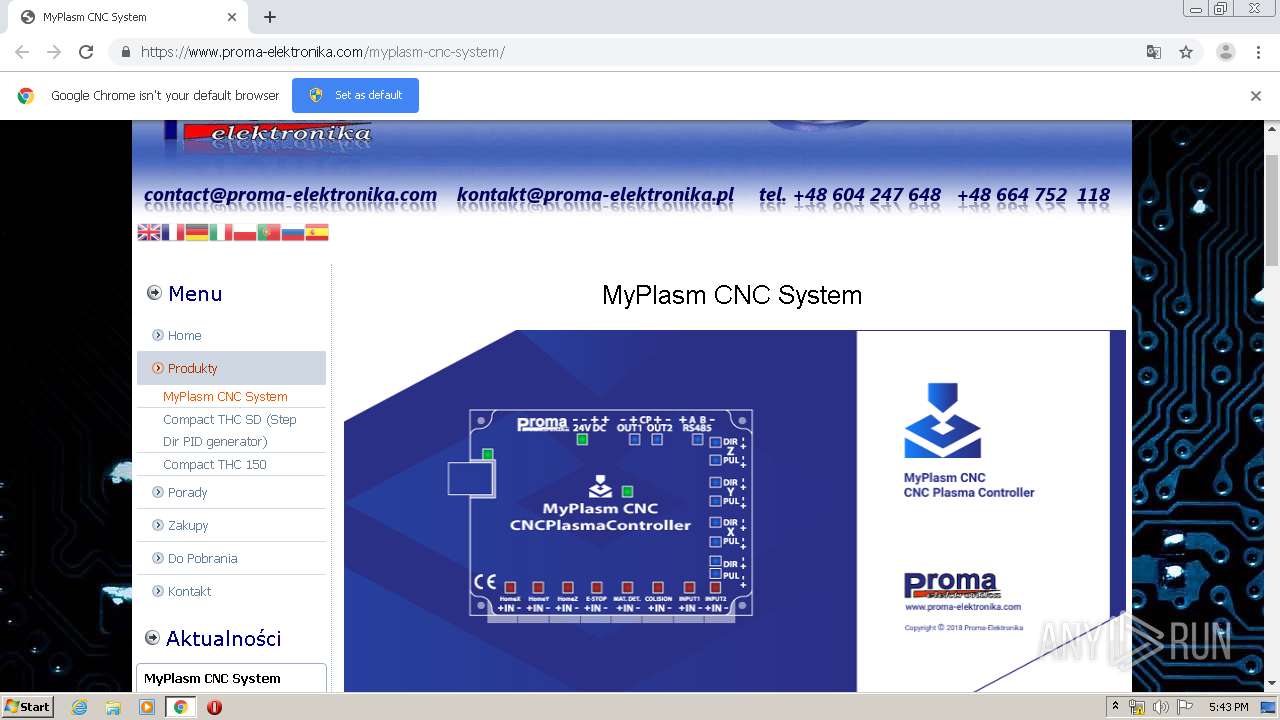Viewport: 1280px width, 720px height.
Task: Open the Google Translate page icon
Action: [x=1154, y=52]
